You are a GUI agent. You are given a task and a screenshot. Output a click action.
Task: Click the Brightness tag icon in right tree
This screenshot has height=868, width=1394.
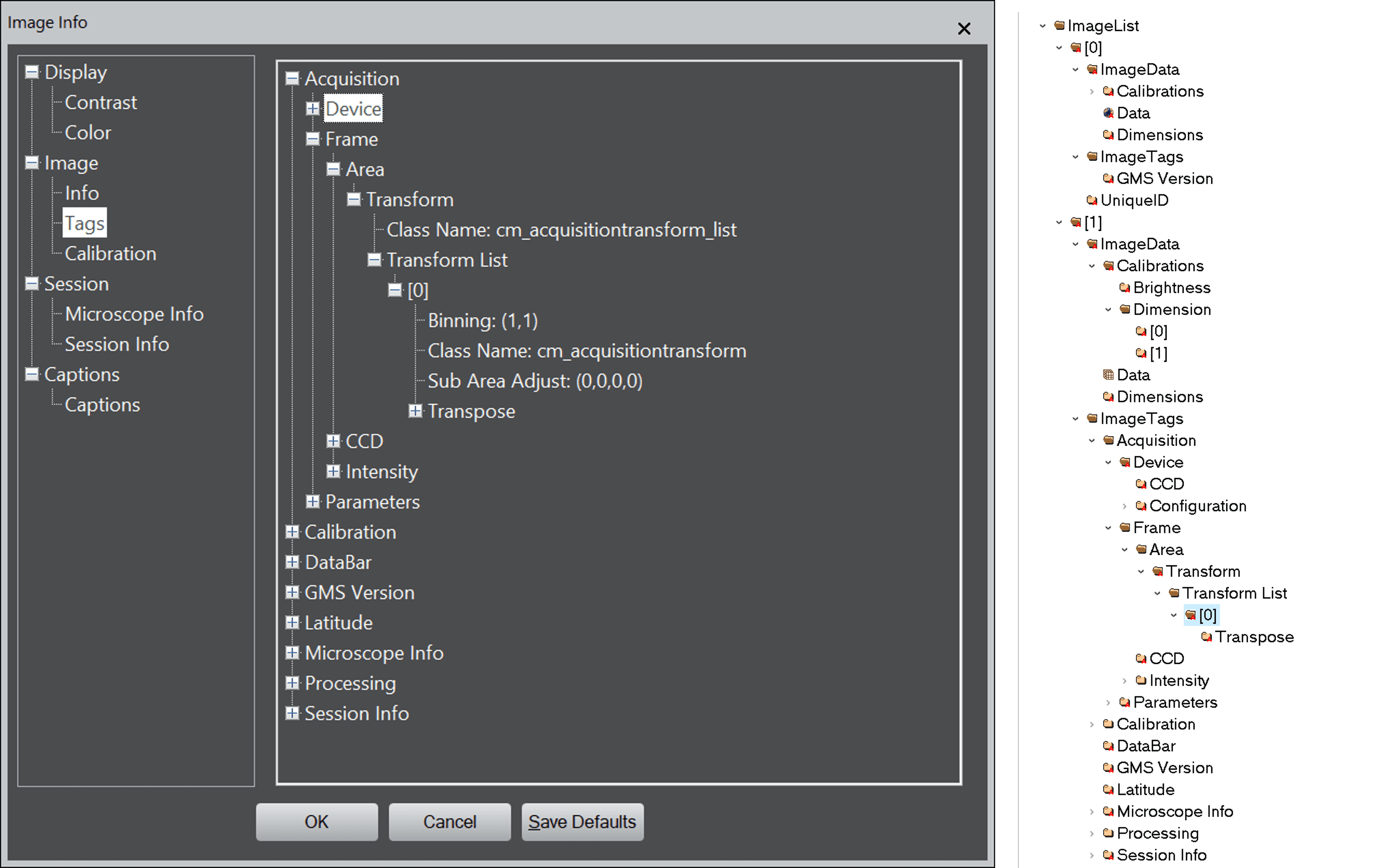coord(1125,288)
